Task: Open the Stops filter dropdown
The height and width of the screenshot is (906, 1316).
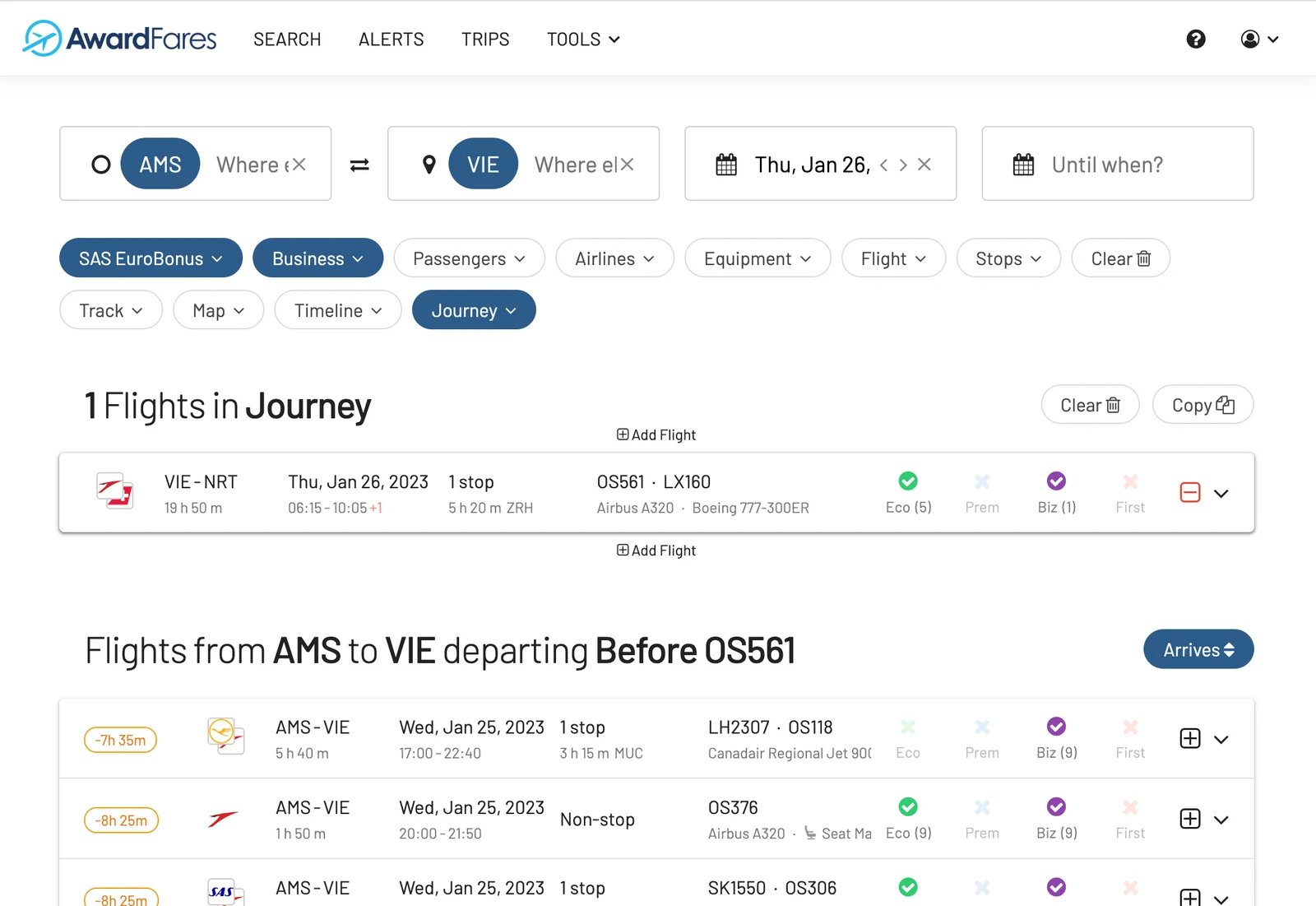Action: click(1008, 258)
